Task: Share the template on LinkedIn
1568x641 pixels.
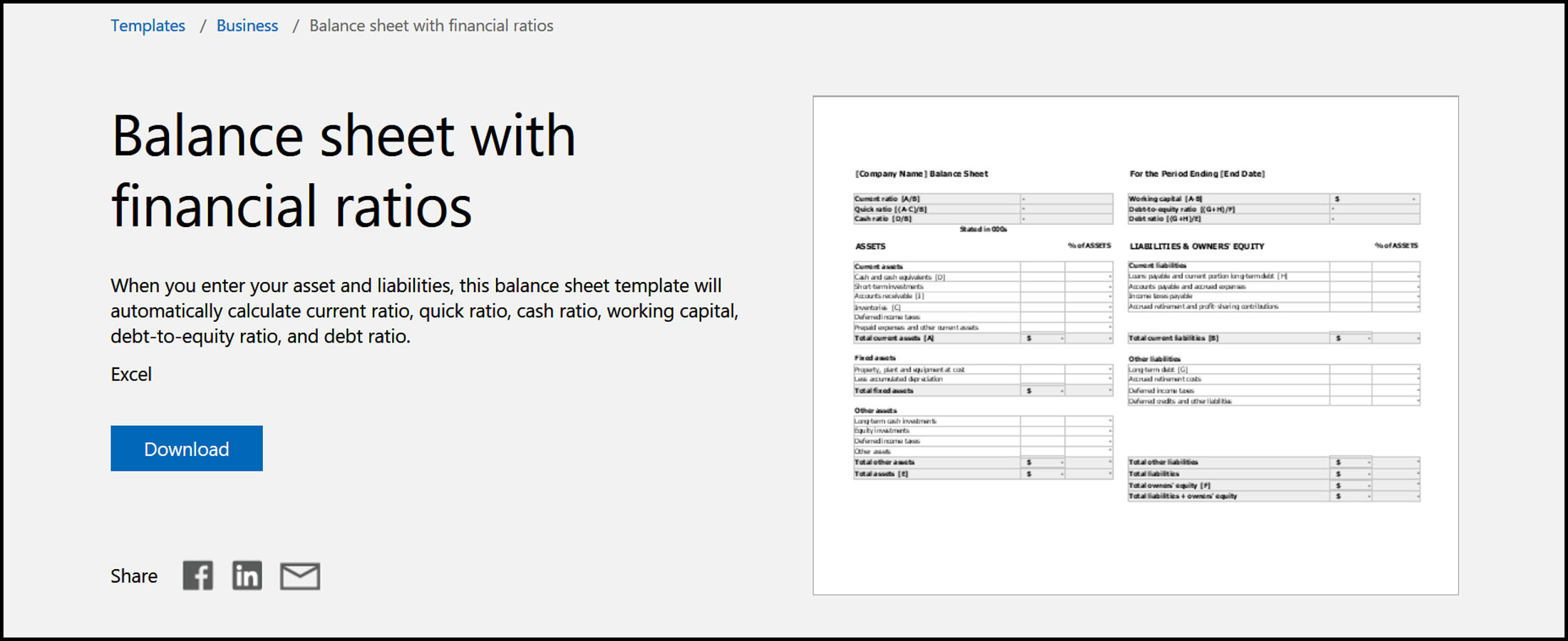Action: tap(247, 575)
